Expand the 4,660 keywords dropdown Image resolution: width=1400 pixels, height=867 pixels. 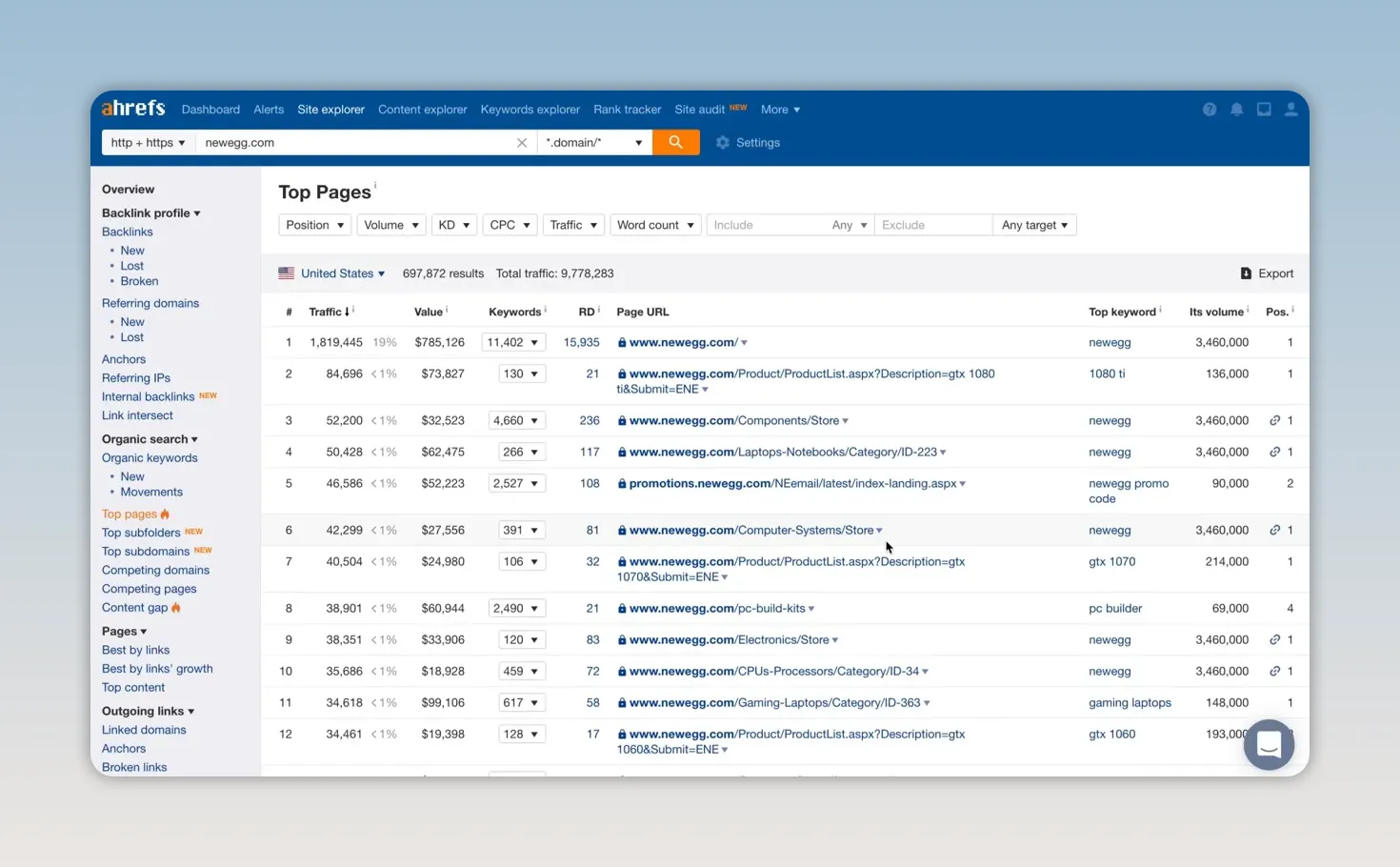click(x=516, y=420)
